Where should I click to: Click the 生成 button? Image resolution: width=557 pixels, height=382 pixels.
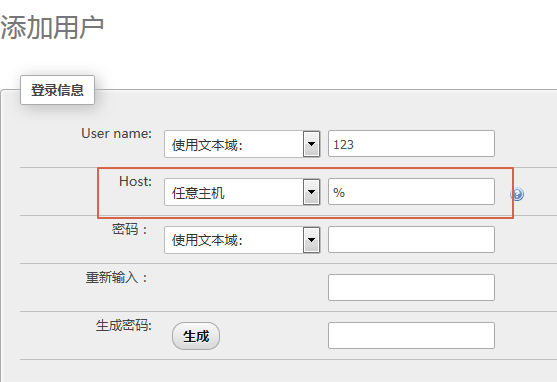pyautogui.click(x=196, y=336)
